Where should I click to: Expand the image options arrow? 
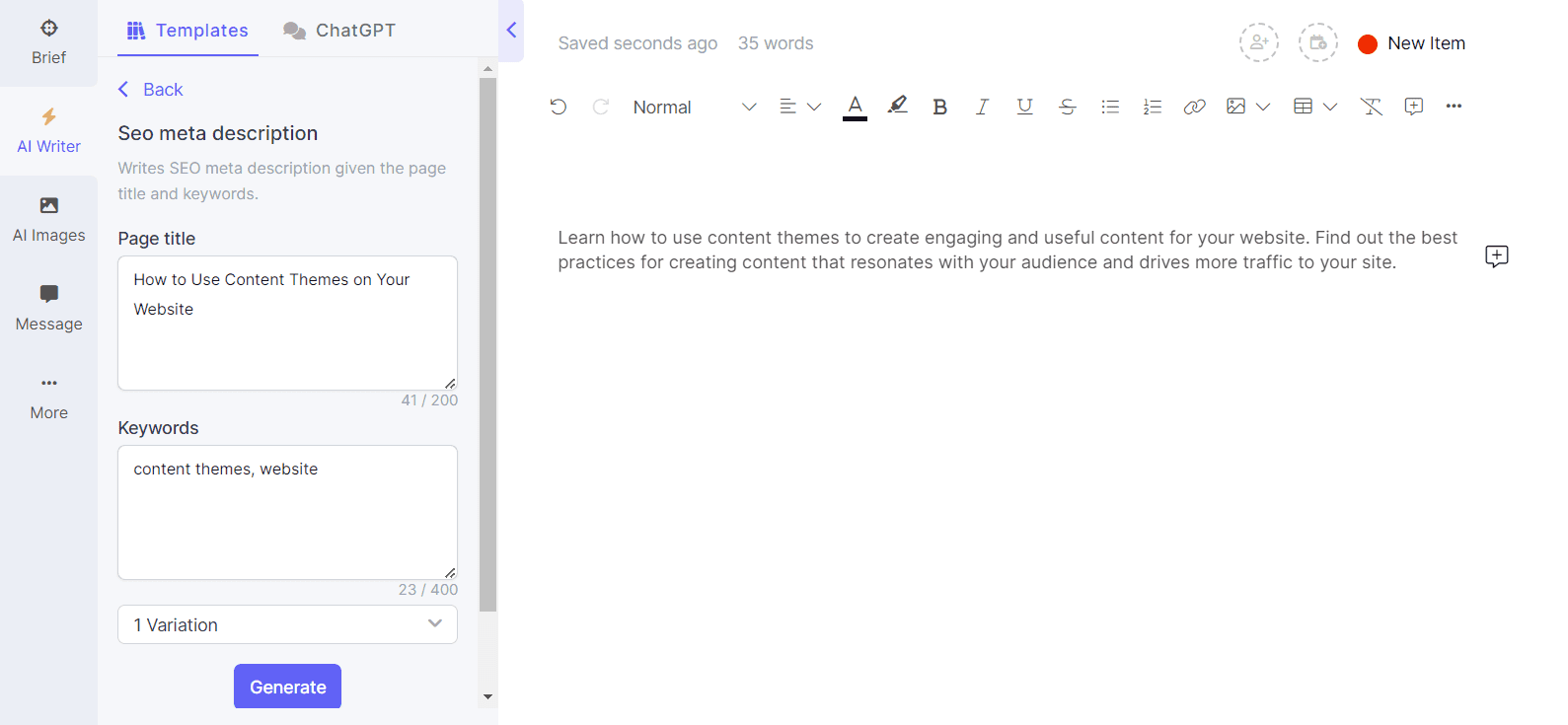1263,107
